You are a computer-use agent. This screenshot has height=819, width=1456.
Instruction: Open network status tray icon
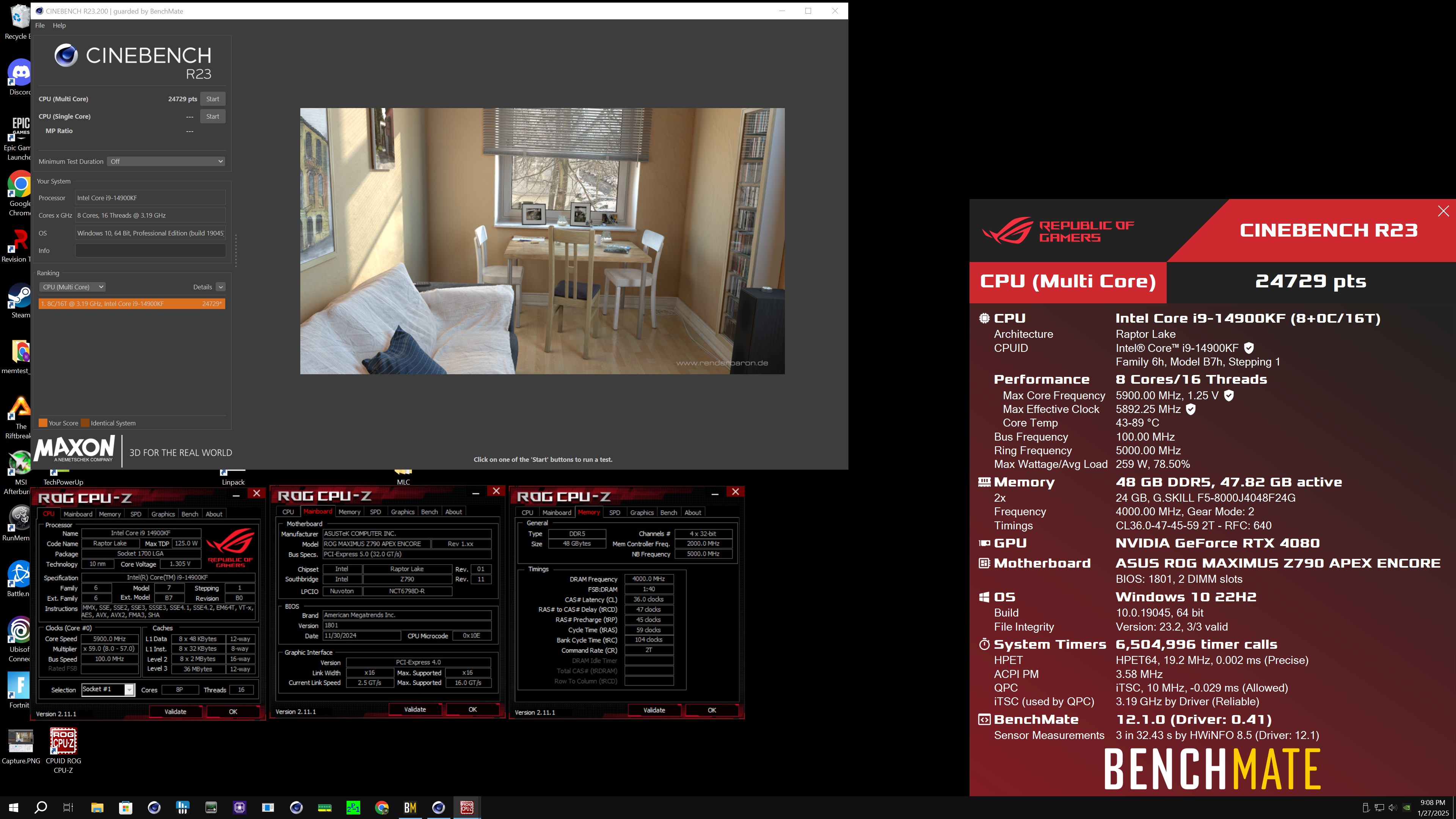[x=1379, y=808]
